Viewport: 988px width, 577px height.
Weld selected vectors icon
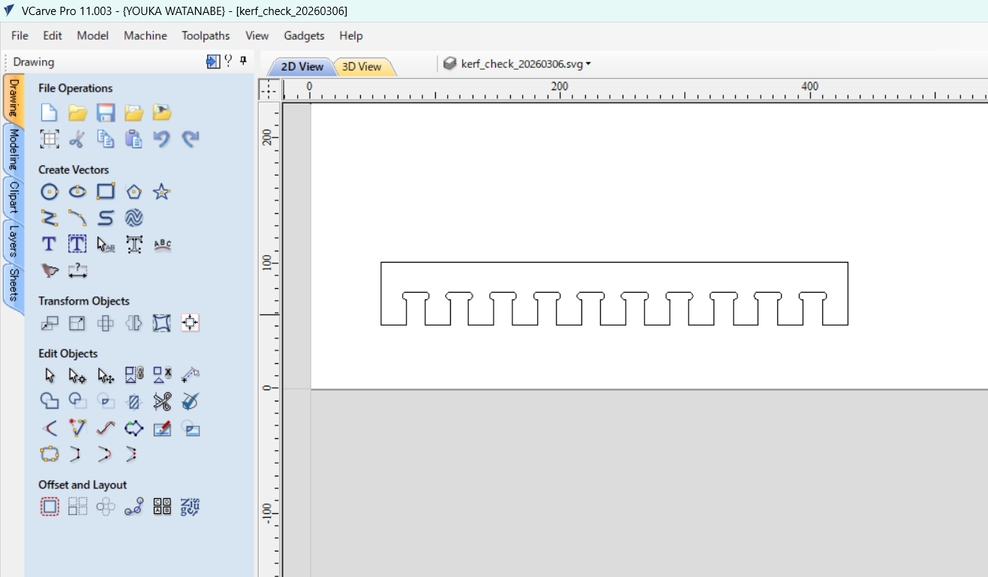[x=49, y=401]
